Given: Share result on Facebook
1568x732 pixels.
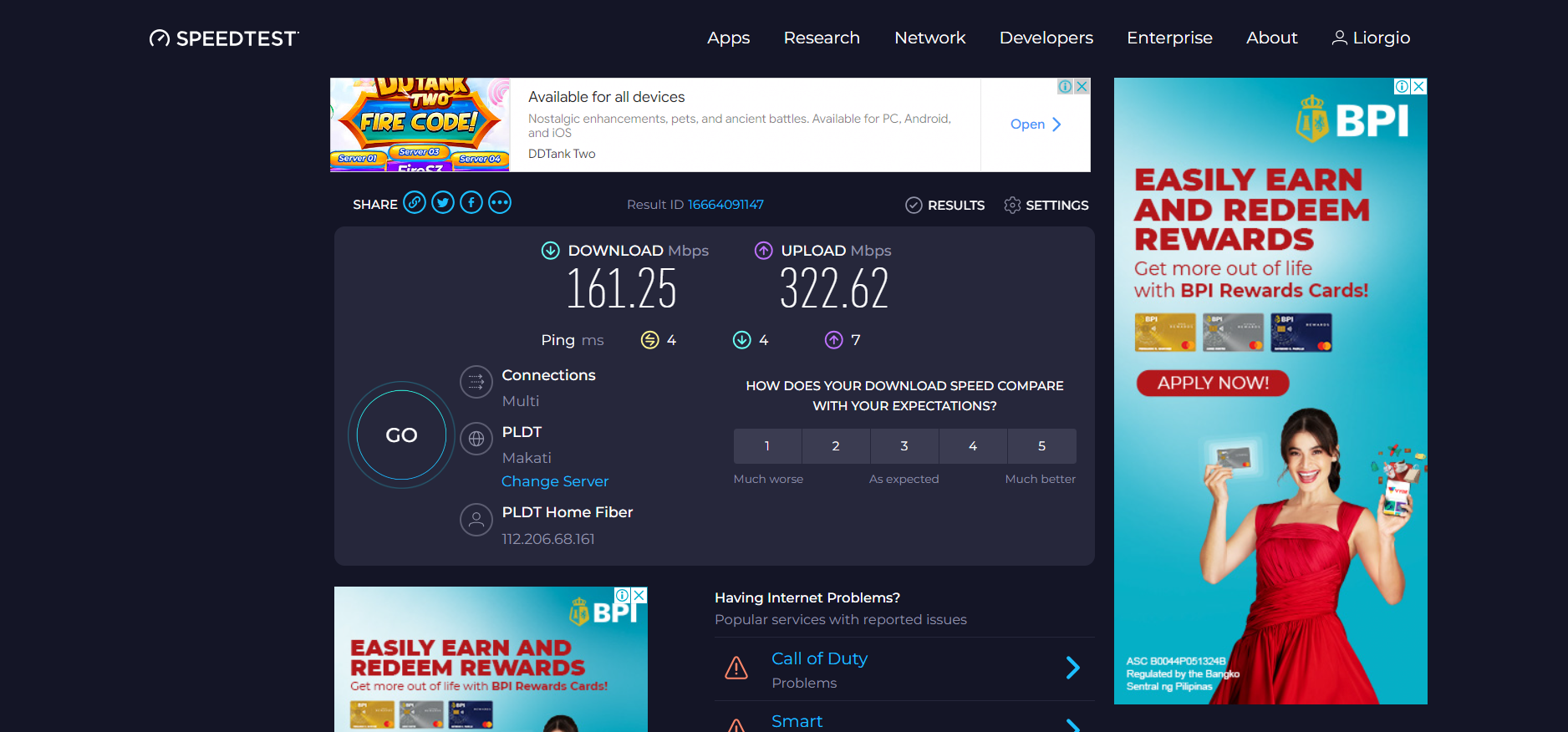Looking at the screenshot, I should tap(471, 202).
